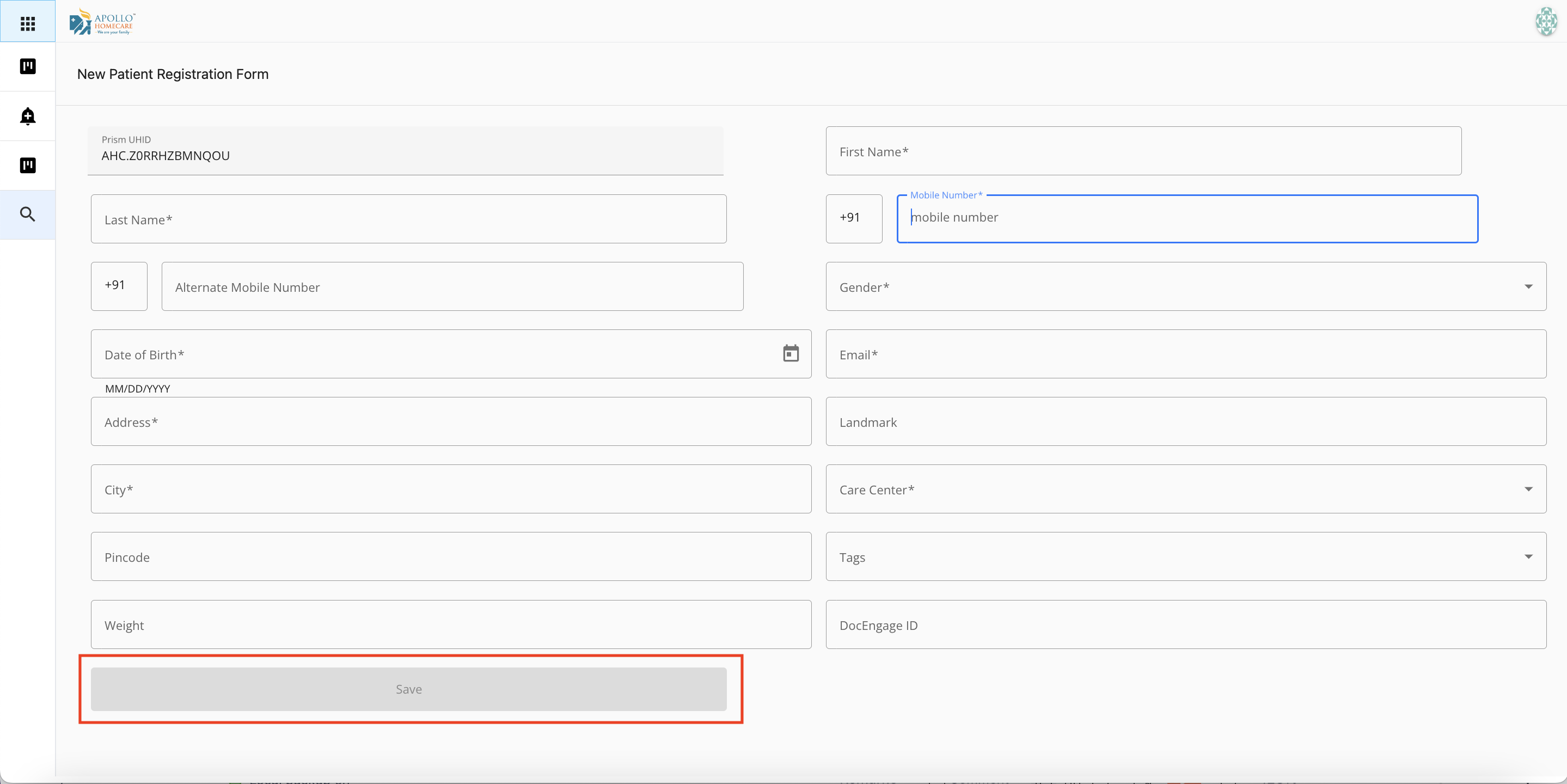Click the DocEngage ID field

click(1185, 624)
